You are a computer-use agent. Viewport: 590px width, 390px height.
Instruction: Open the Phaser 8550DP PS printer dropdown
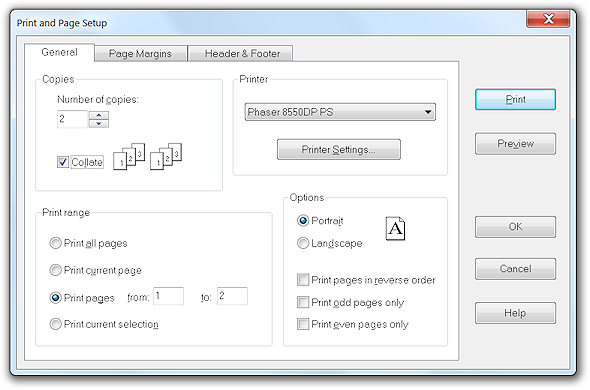[340, 112]
